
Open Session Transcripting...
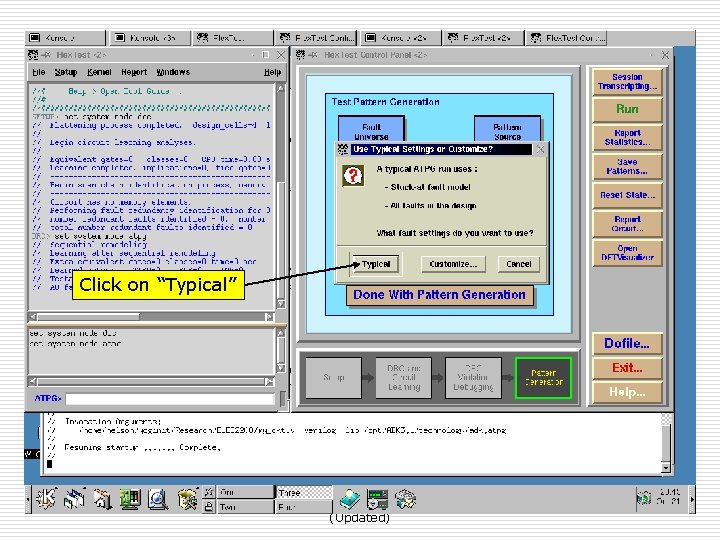(x=627, y=82)
